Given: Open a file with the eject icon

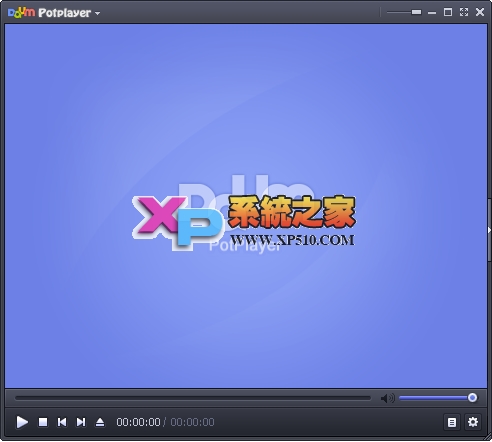Looking at the screenshot, I should (100, 422).
